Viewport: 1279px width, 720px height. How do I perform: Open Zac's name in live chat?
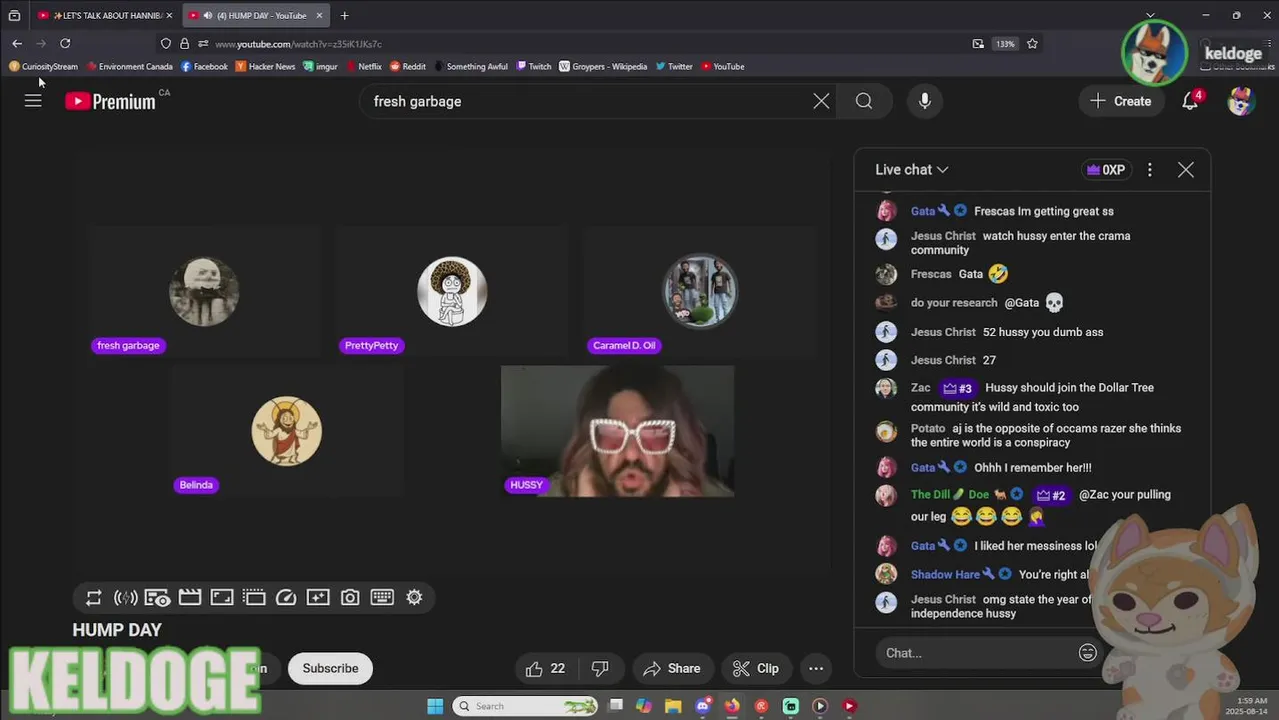(x=920, y=388)
